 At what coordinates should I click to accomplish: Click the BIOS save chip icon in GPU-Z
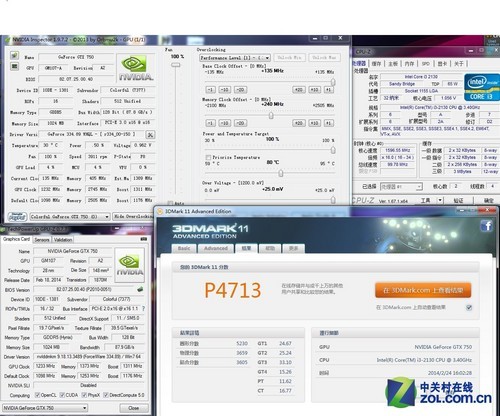(x=140, y=289)
